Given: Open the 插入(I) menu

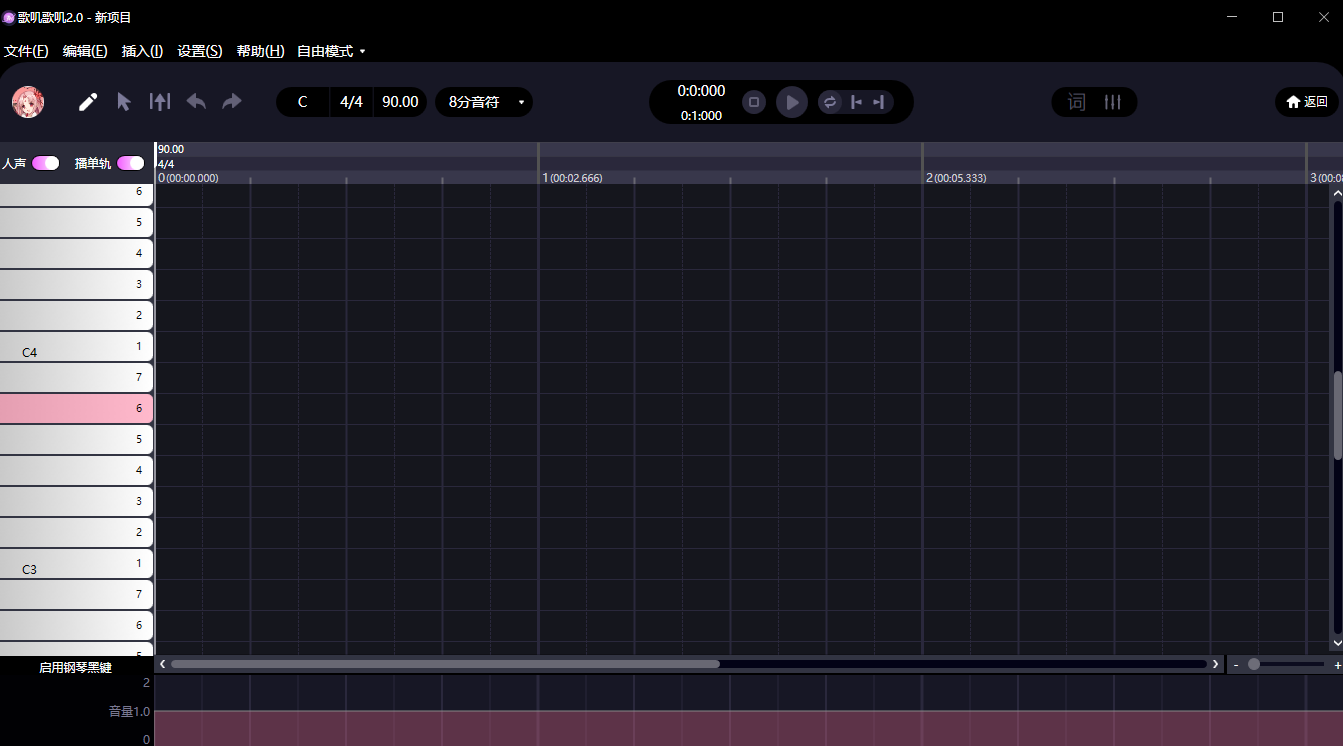Looking at the screenshot, I should pyautogui.click(x=142, y=51).
